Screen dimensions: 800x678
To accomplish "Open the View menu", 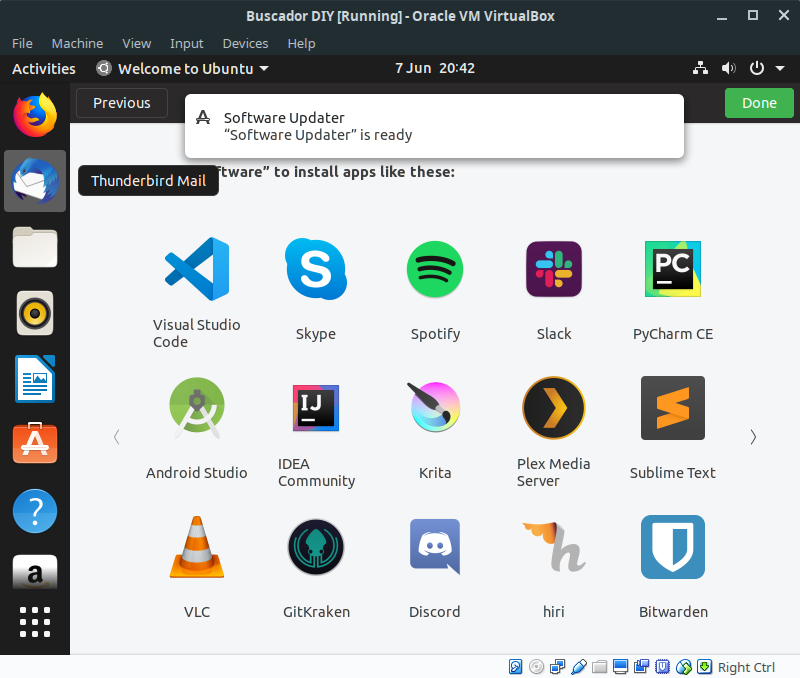I will [136, 43].
